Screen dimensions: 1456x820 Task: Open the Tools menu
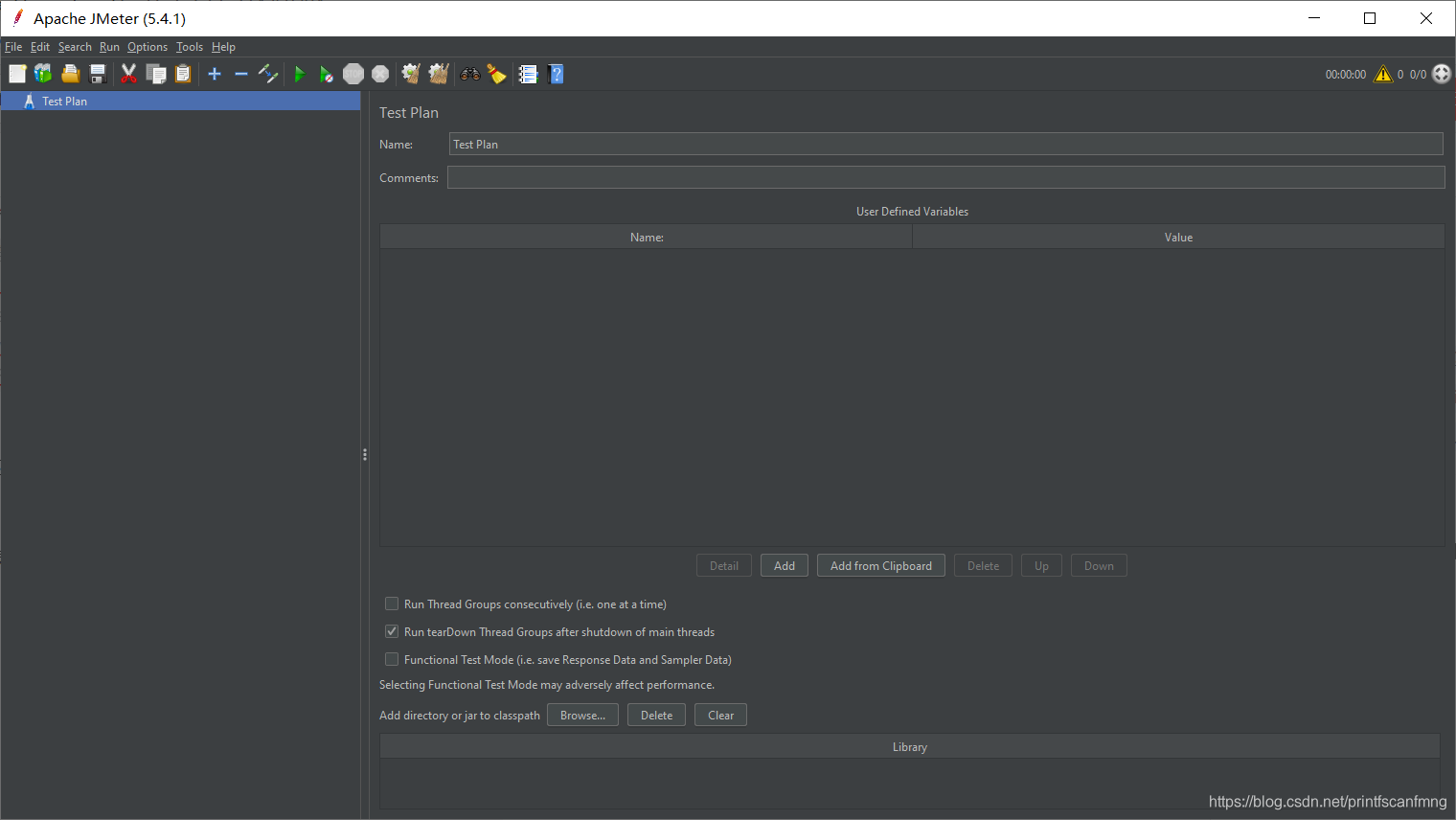[x=190, y=47]
